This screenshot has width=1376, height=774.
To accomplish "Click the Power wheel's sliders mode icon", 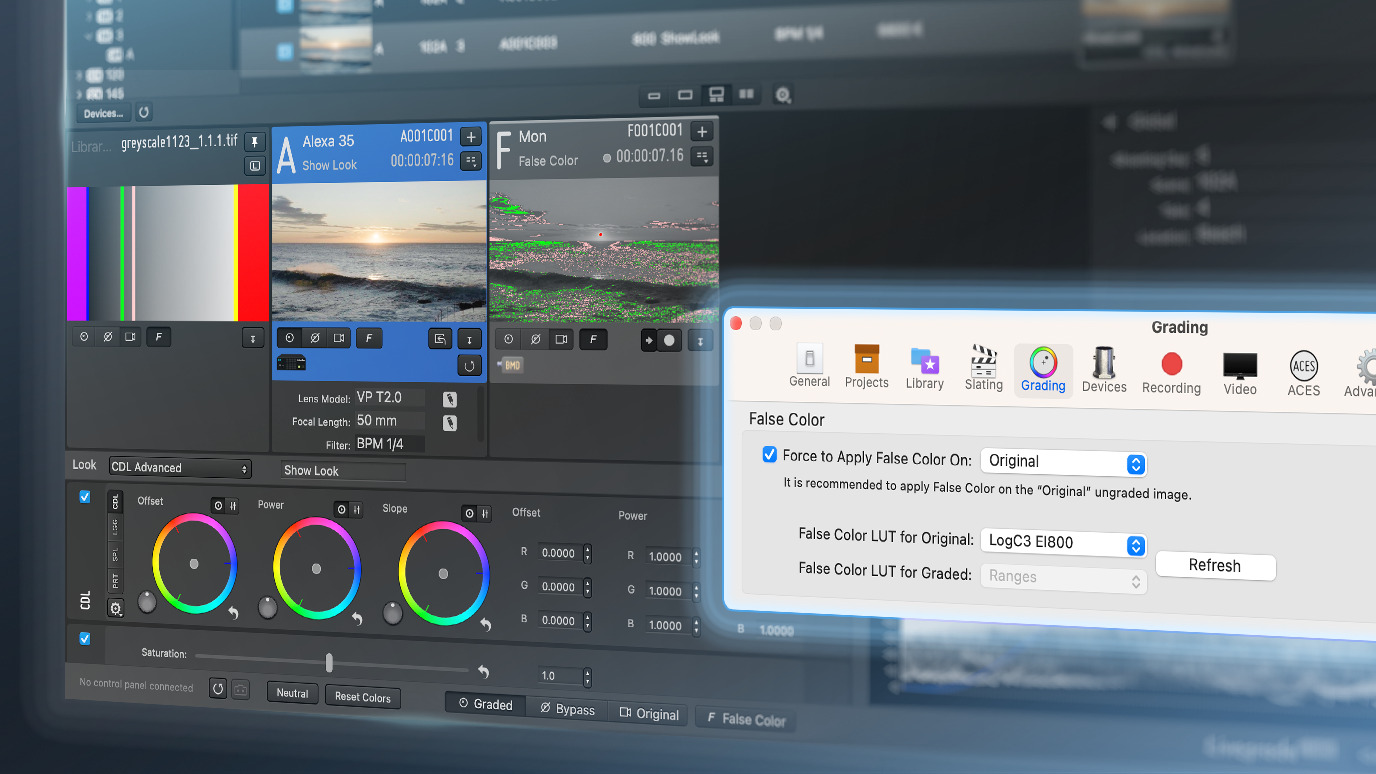I will pos(355,510).
